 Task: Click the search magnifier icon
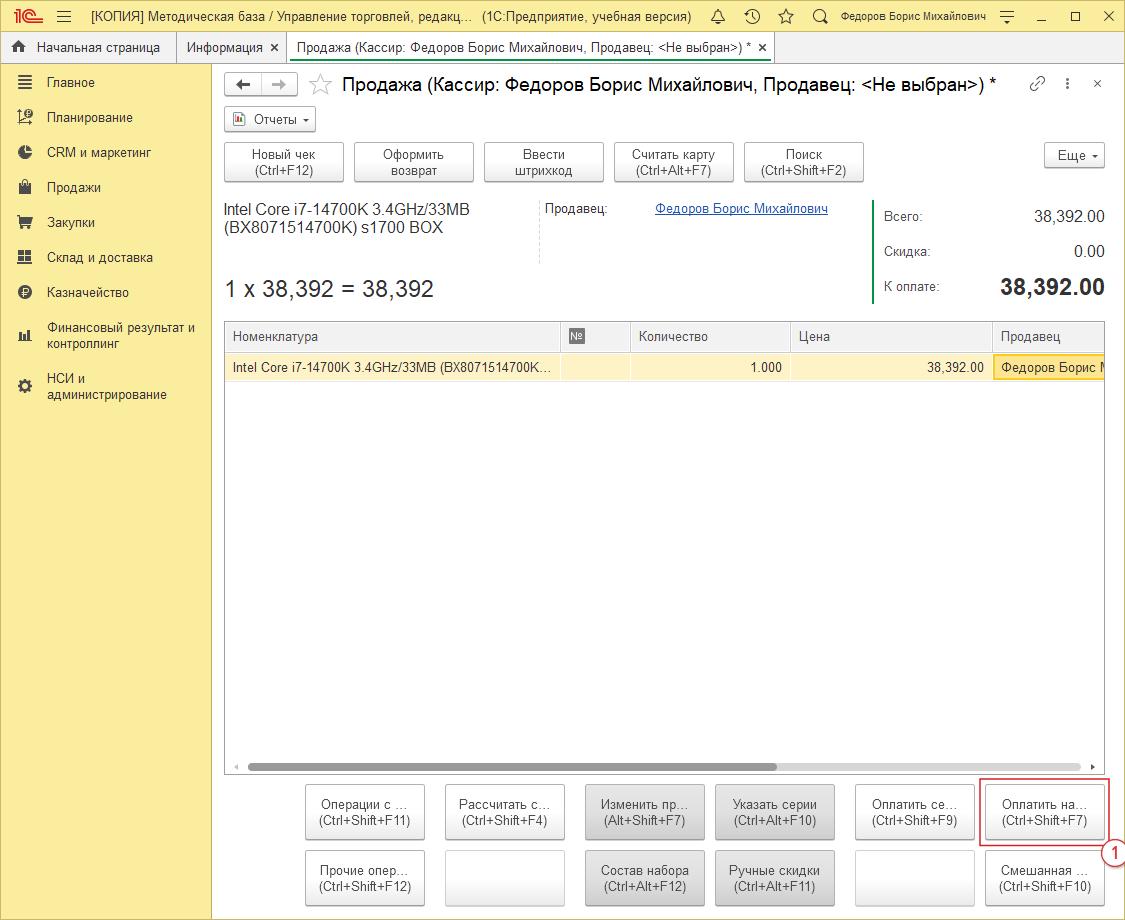pos(820,17)
